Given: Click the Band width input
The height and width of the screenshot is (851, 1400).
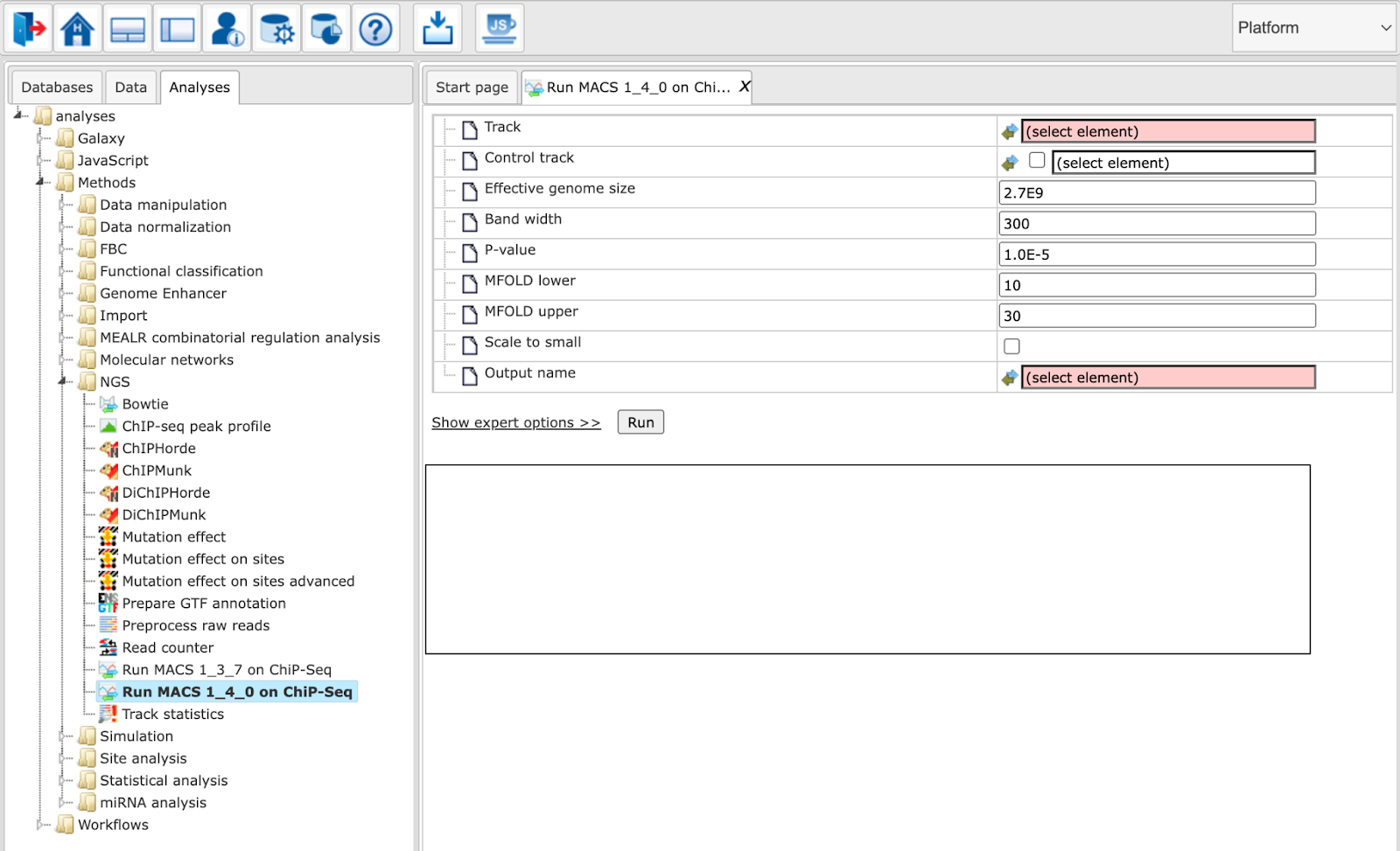Looking at the screenshot, I should [1157, 224].
